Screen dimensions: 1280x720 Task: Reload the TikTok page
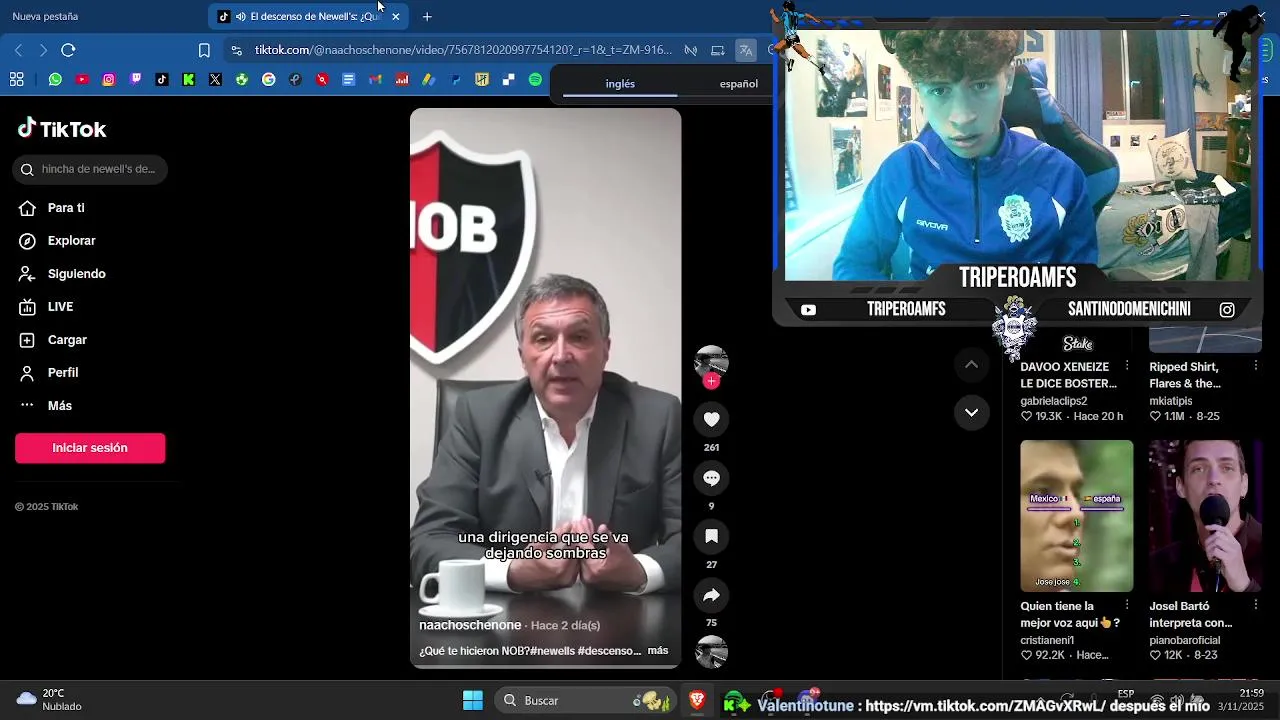[x=68, y=50]
